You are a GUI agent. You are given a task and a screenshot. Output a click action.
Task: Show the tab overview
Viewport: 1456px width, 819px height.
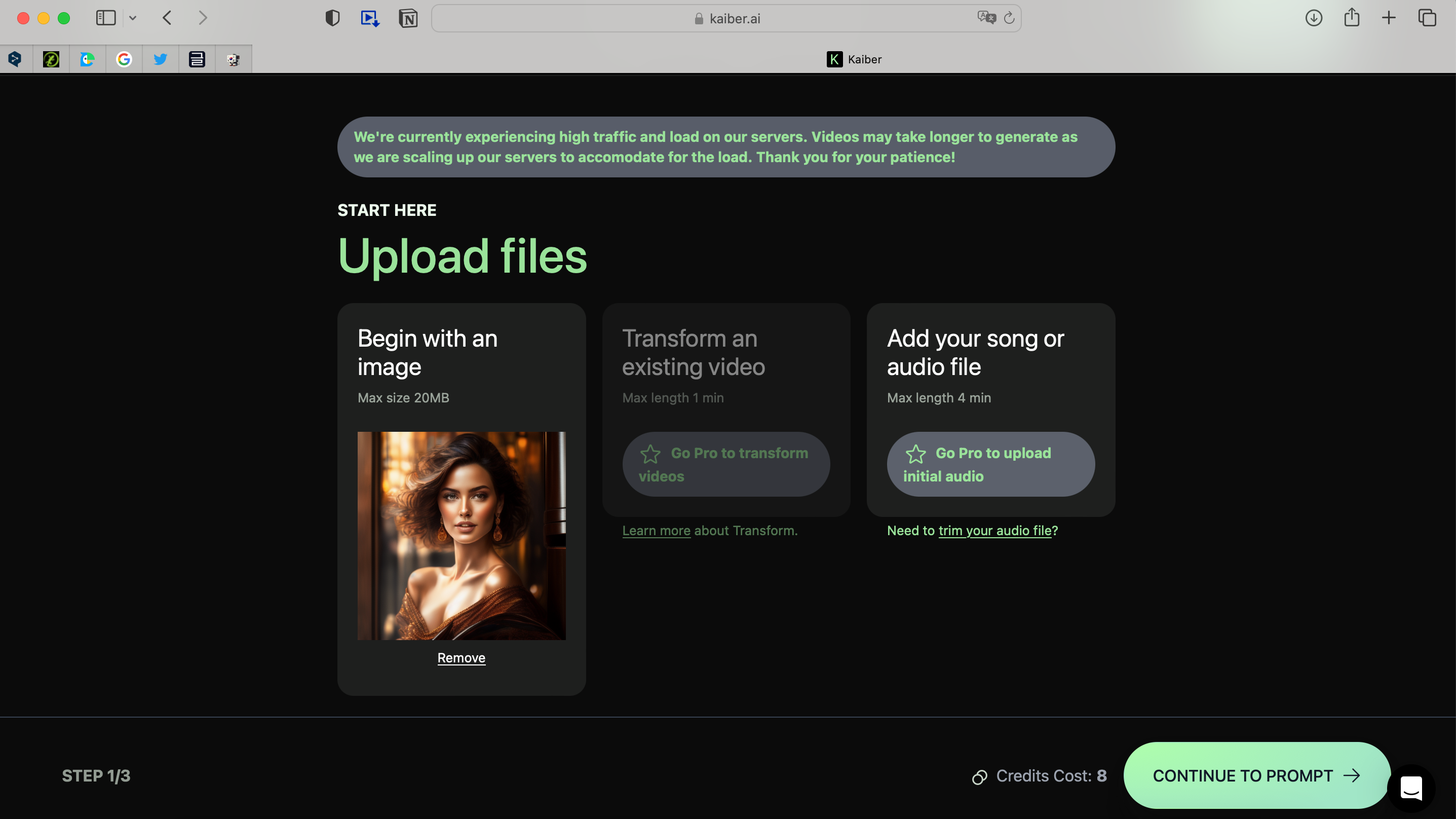point(1427,18)
